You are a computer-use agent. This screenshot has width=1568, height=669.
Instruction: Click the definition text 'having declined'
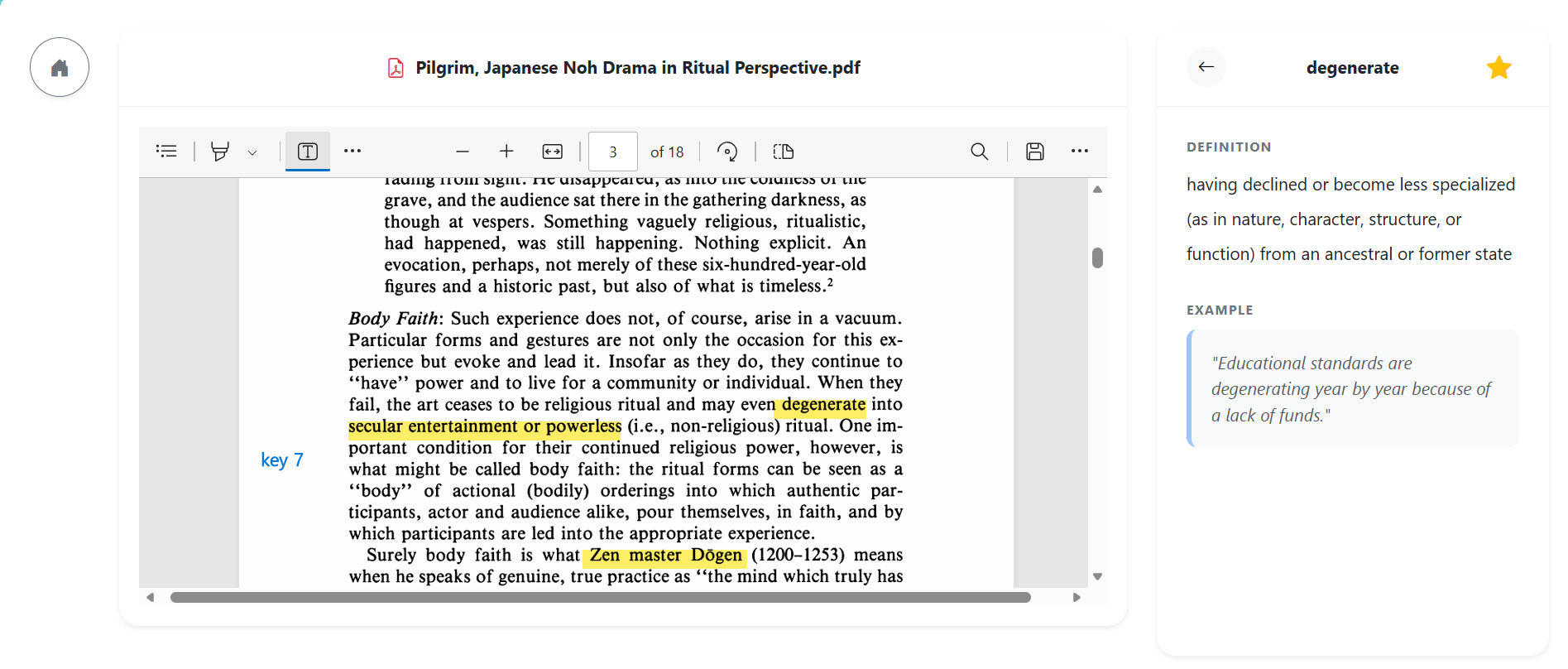[1350, 219]
